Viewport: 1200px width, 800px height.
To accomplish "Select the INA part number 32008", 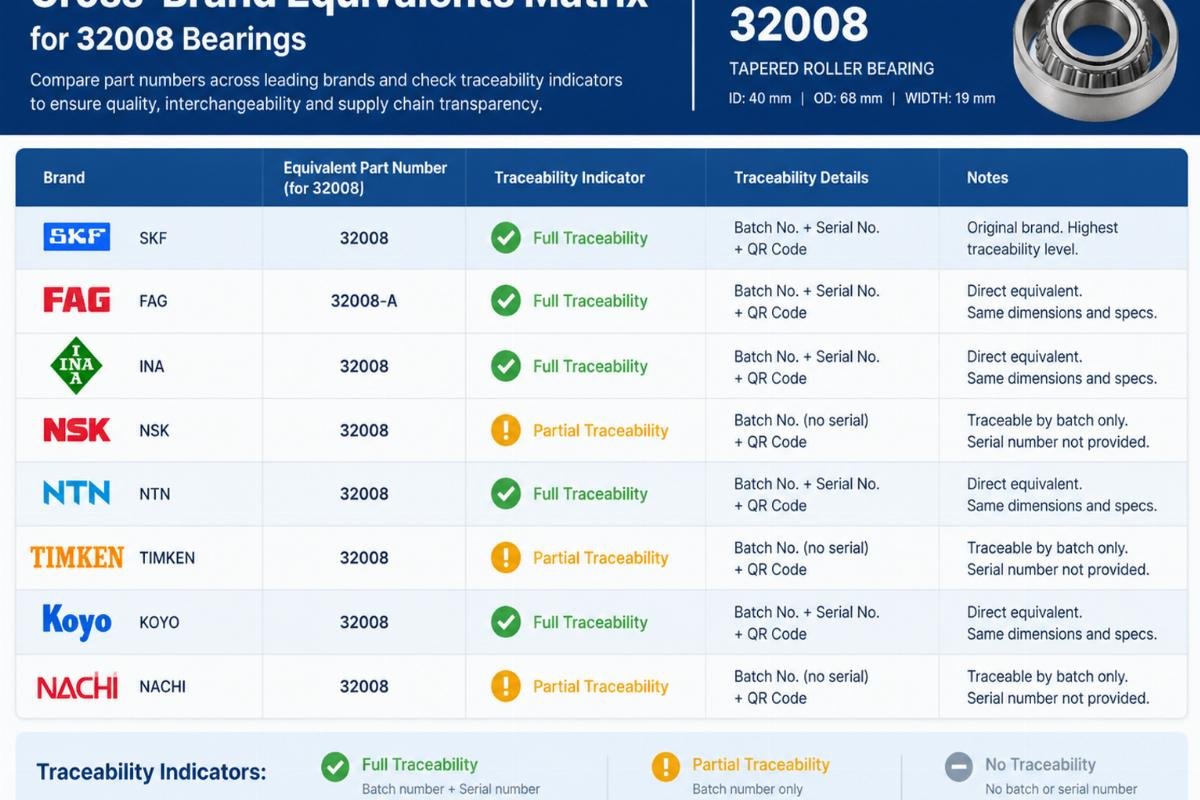I will click(x=364, y=366).
